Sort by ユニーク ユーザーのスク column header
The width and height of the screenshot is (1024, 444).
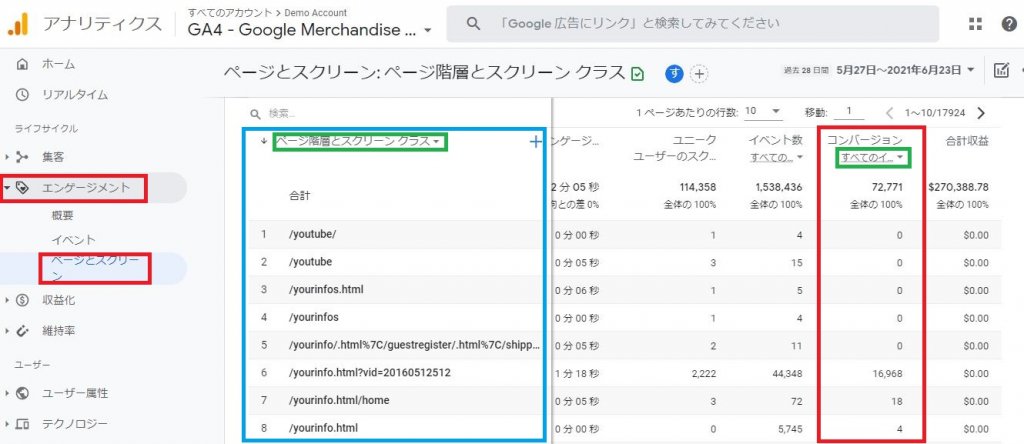[675, 148]
